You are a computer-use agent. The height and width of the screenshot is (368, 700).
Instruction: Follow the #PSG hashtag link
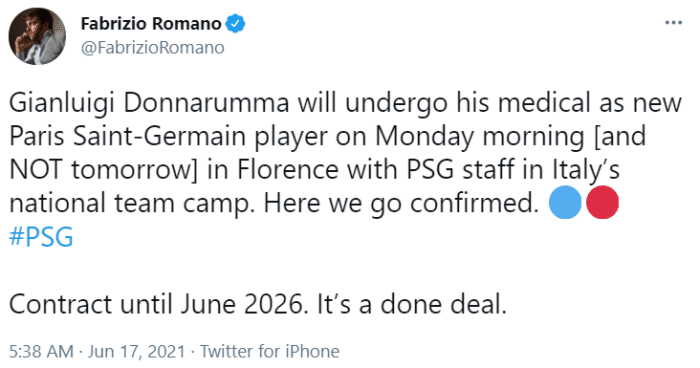tap(41, 237)
